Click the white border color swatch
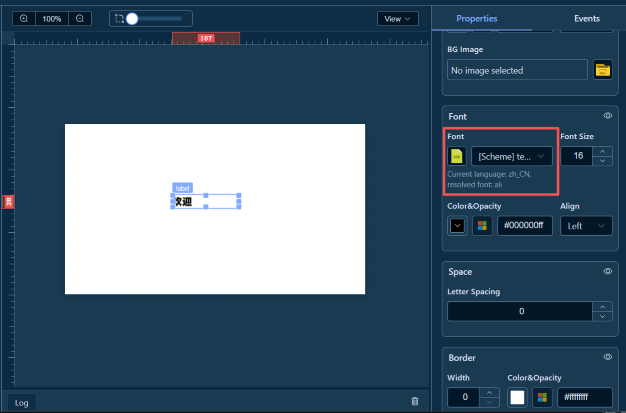Image resolution: width=626 pixels, height=413 pixels. 517,397
